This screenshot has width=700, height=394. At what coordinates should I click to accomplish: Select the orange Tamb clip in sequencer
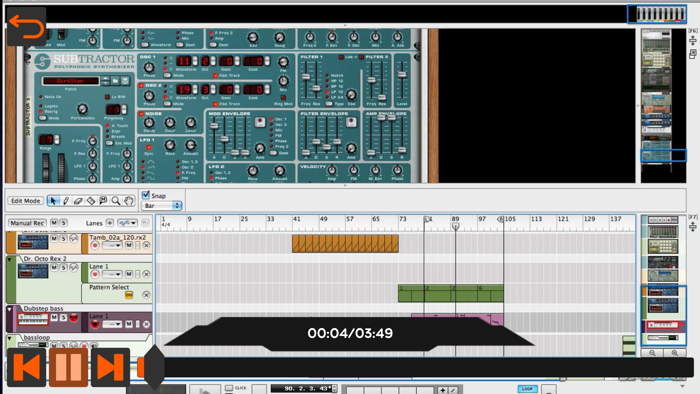(345, 244)
